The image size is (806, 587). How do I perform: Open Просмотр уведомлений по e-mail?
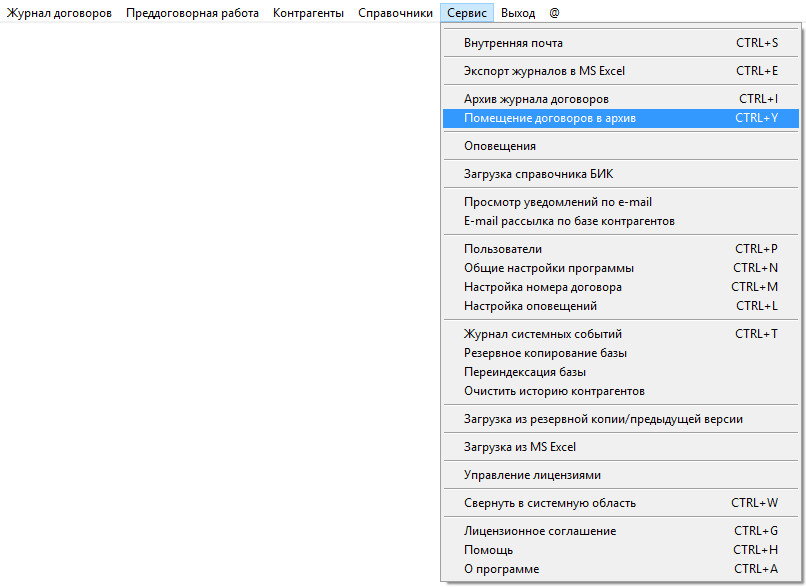[x=557, y=202]
